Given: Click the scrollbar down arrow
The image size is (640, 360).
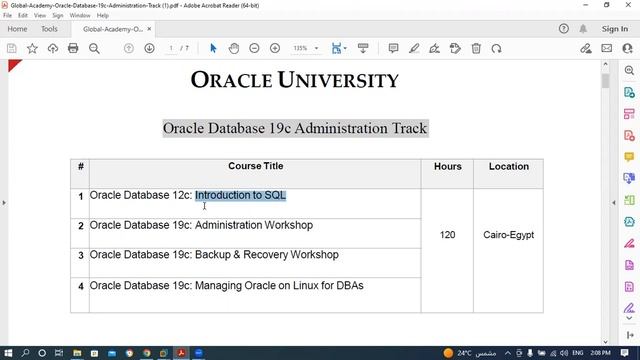Looking at the screenshot, I should pyautogui.click(x=605, y=342).
